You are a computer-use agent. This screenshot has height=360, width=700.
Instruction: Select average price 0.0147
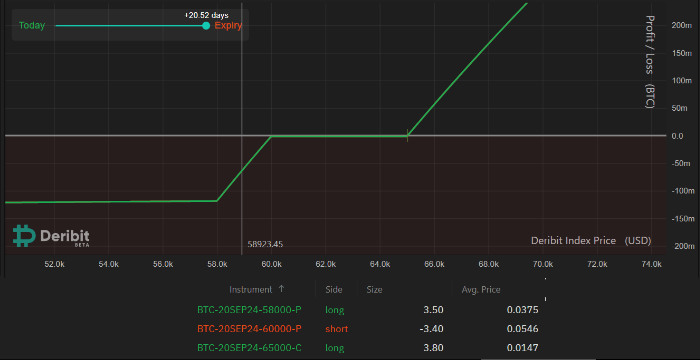click(x=523, y=347)
